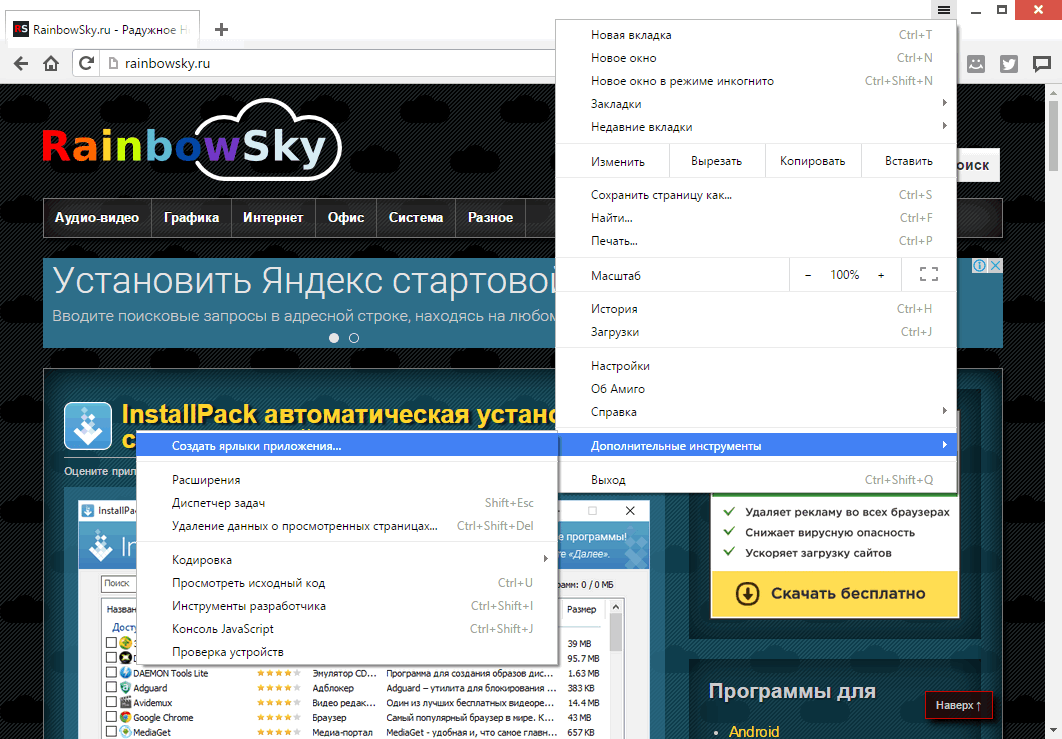The width and height of the screenshot is (1062, 739).
Task: Open Диспетчер задач
Action: tap(347, 503)
